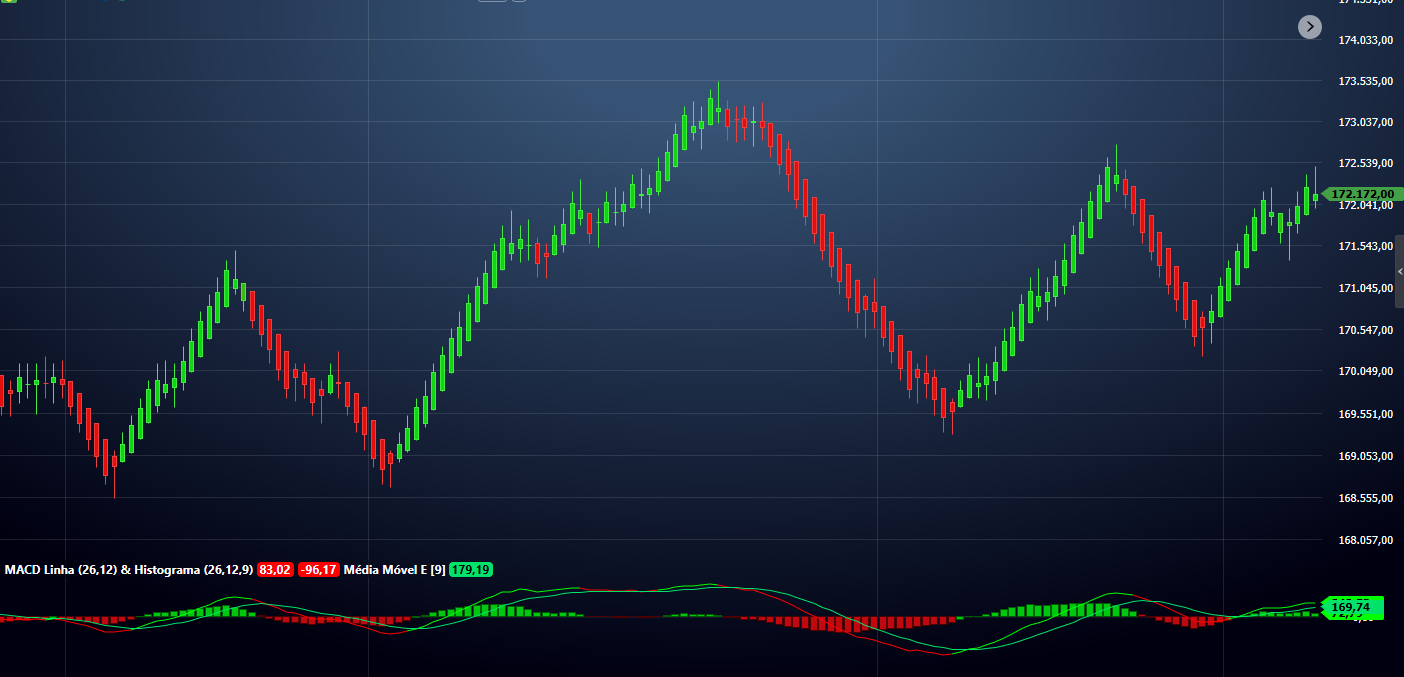Open the Média Móvel E [9] indicator label
The width and height of the screenshot is (1404, 677).
point(394,570)
